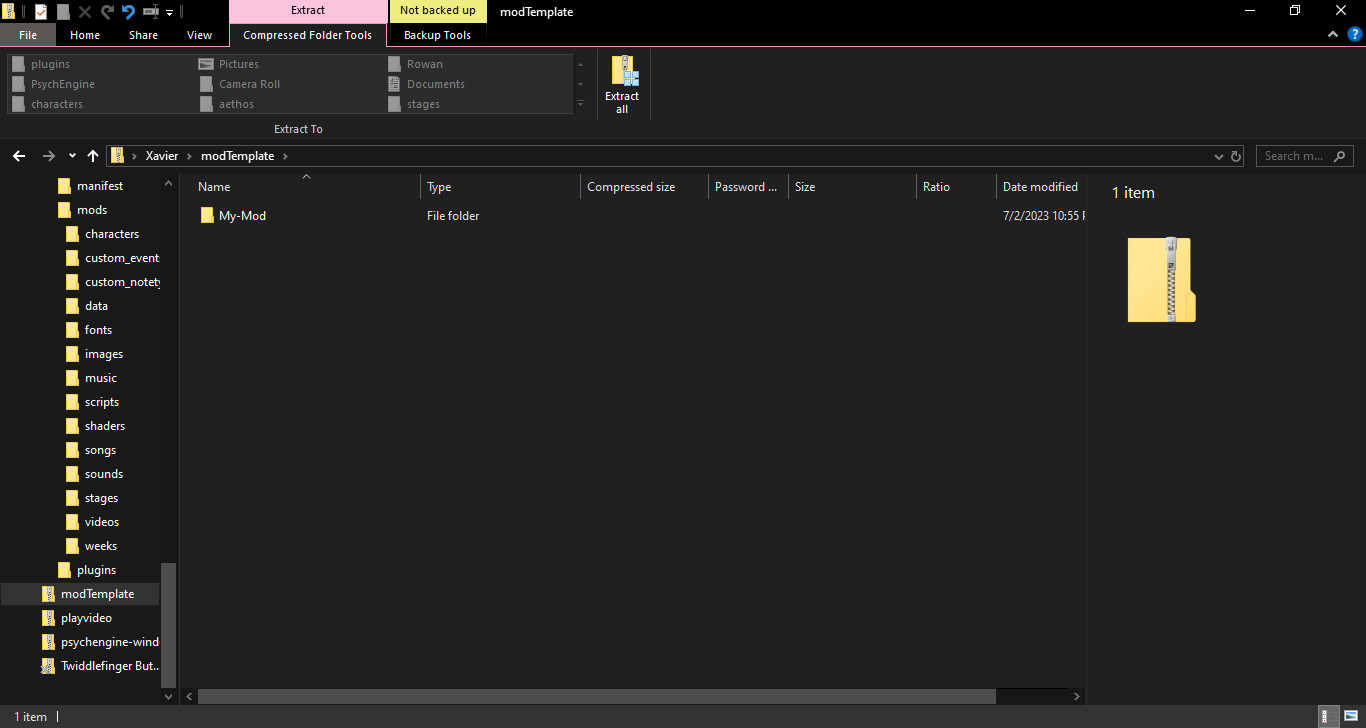Screen dimensions: 1366x728
Task: Sort files by Name column header
Action: [x=214, y=187]
